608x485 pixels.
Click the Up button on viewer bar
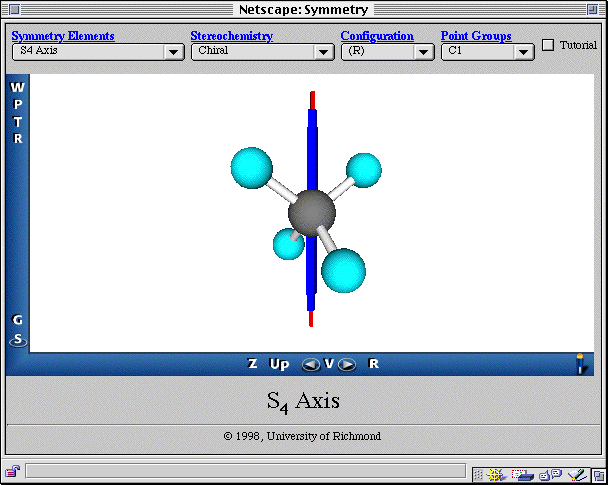pos(280,364)
